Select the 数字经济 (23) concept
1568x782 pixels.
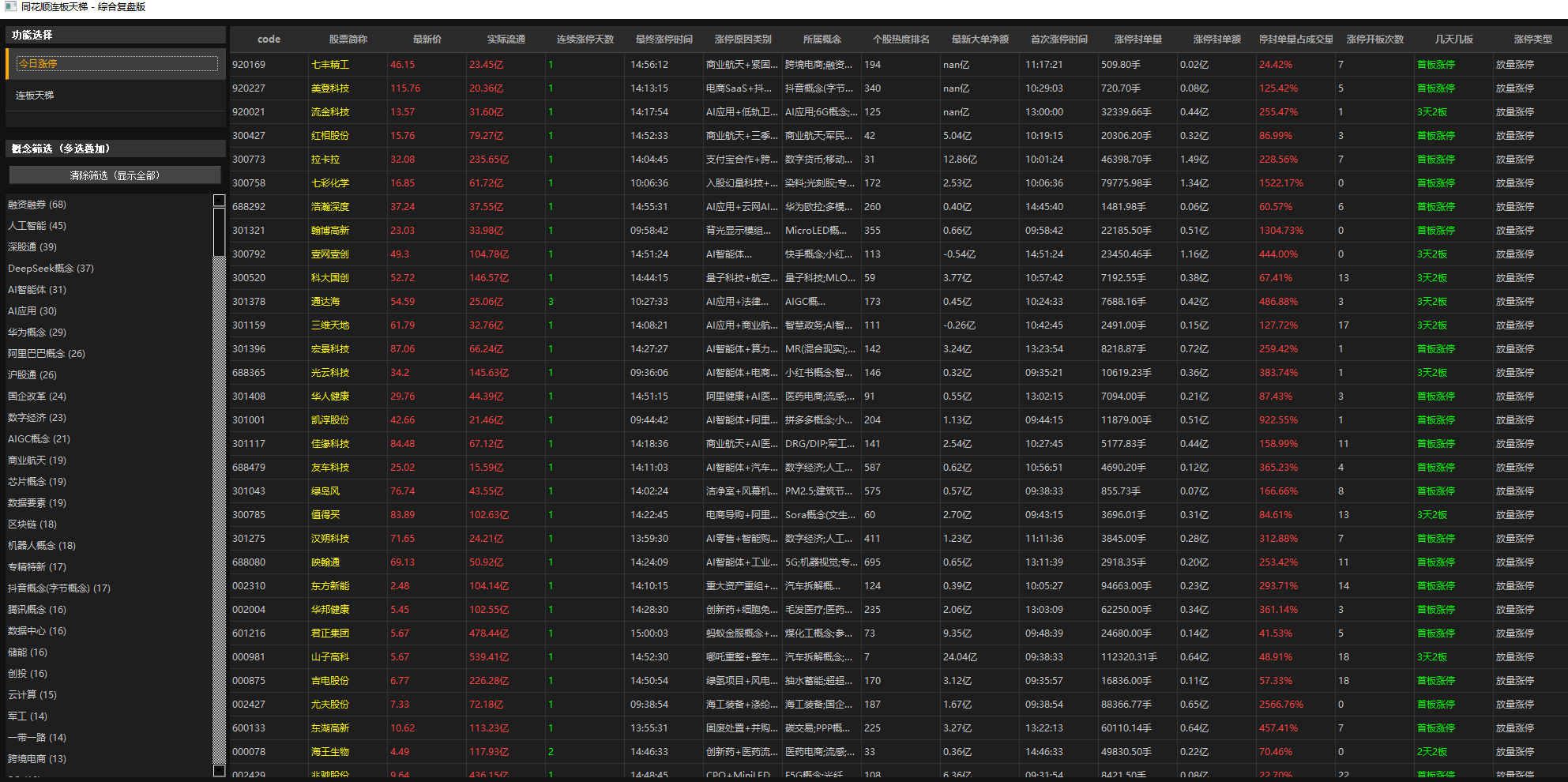37,418
